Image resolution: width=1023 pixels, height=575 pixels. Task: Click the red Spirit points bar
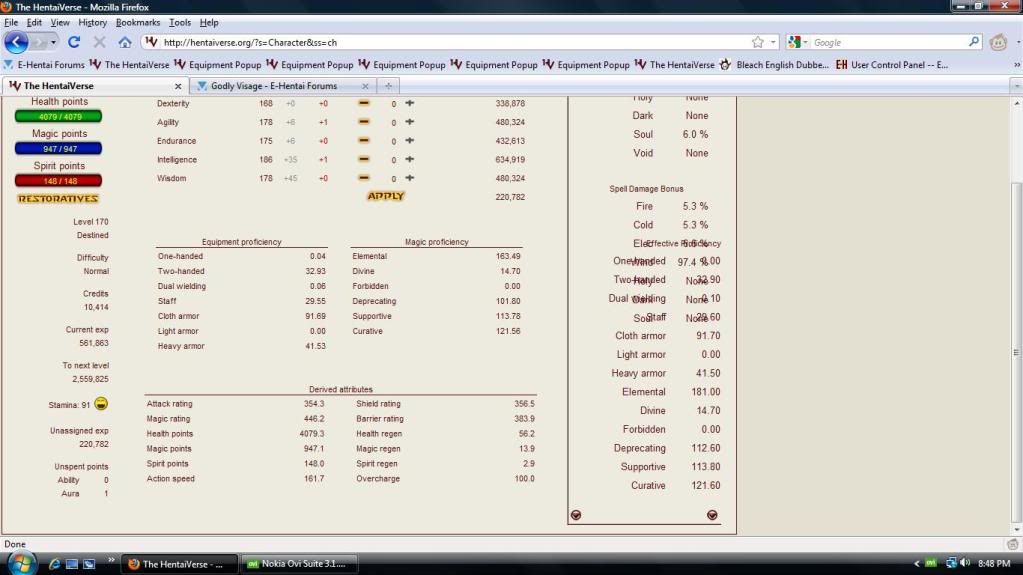(58, 181)
